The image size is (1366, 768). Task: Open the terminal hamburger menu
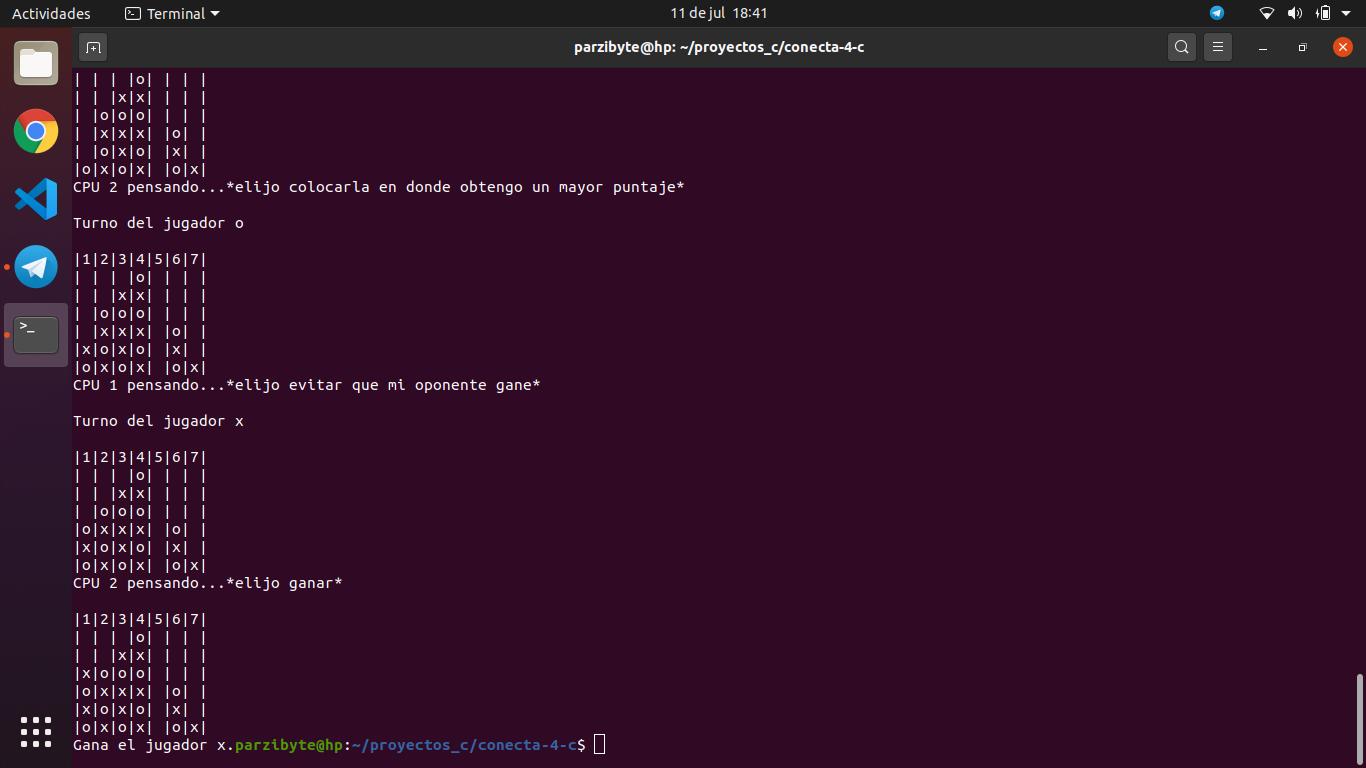1217,47
